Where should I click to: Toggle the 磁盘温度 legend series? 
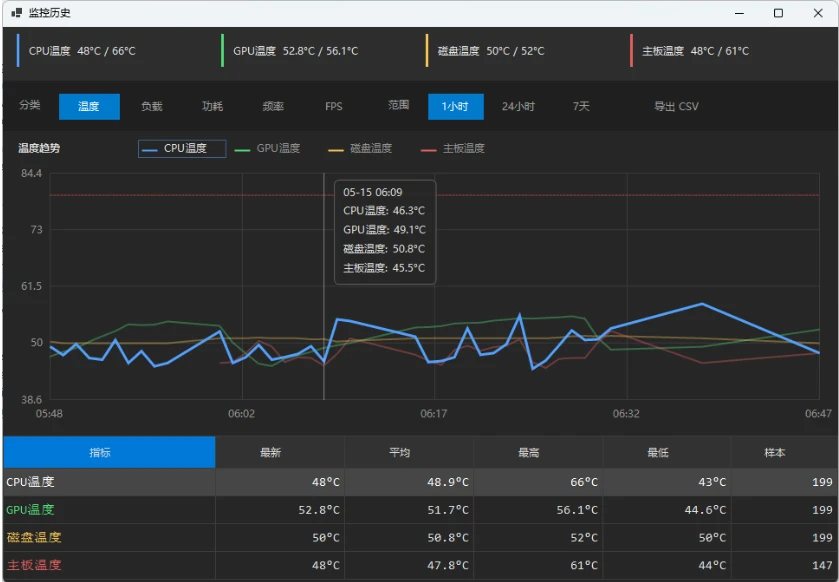[x=360, y=149]
